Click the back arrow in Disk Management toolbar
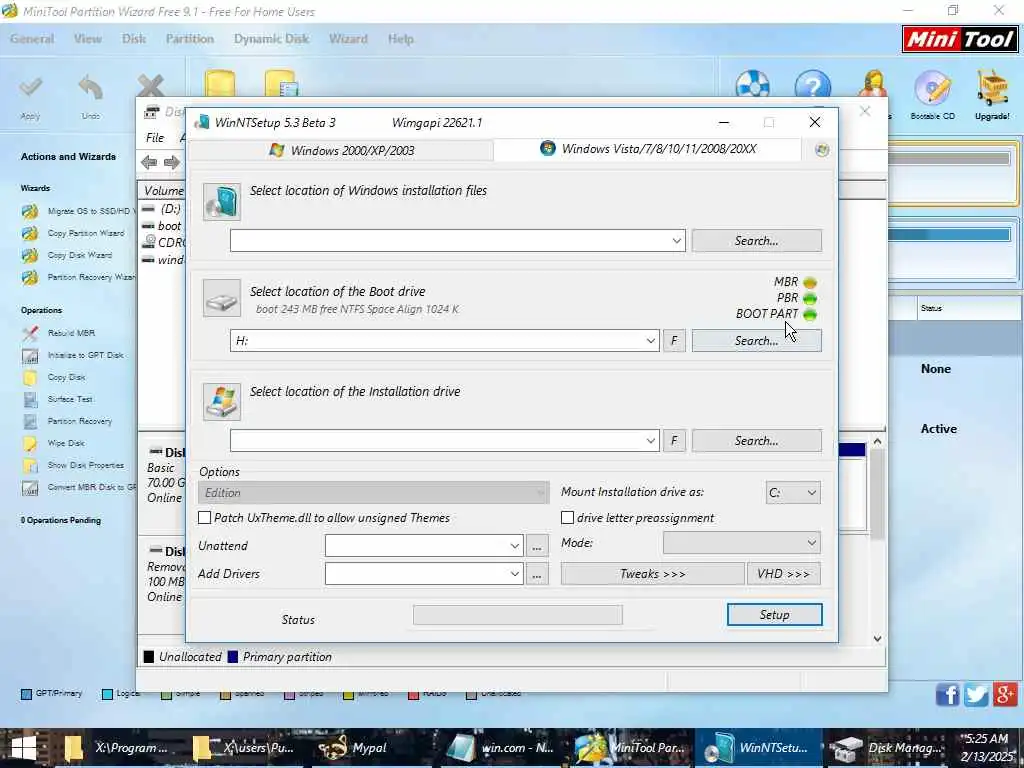 pos(149,162)
